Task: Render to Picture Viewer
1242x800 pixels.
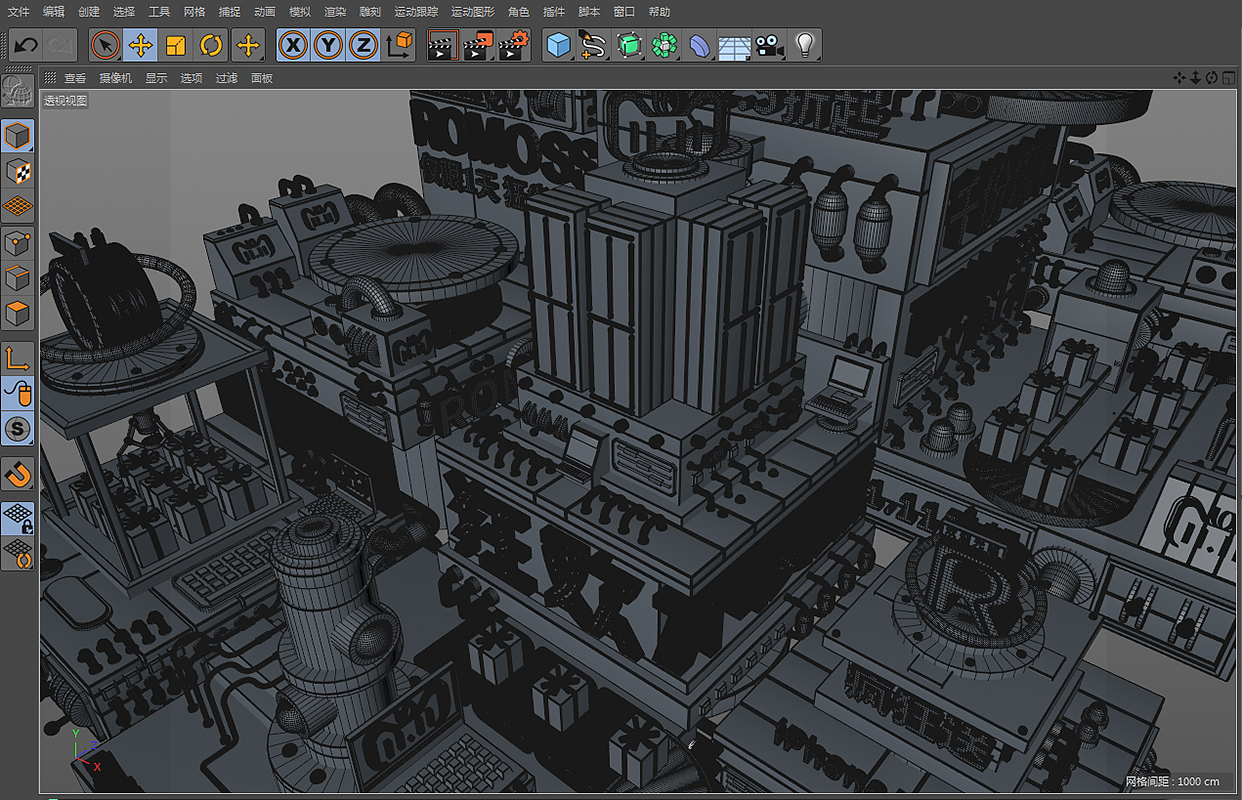Action: click(478, 45)
